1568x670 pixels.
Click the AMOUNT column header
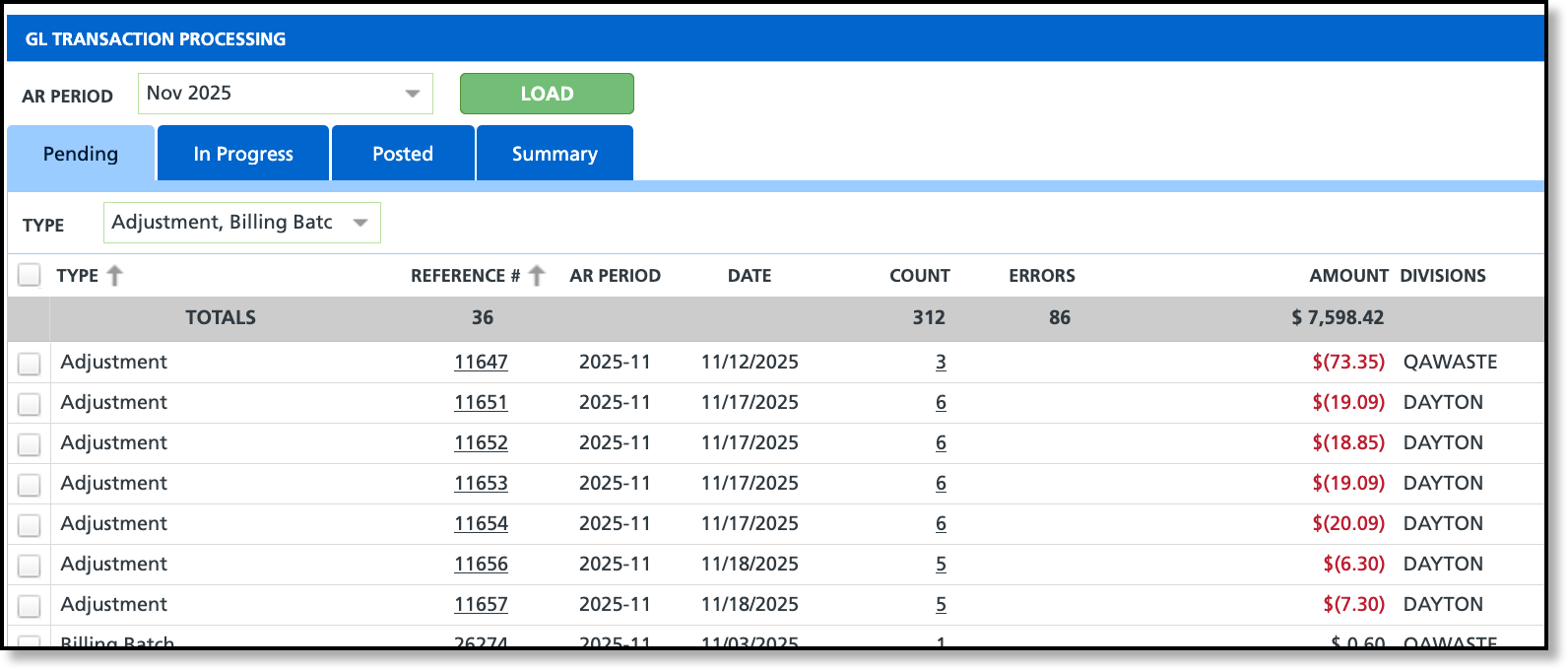pyautogui.click(x=1348, y=276)
